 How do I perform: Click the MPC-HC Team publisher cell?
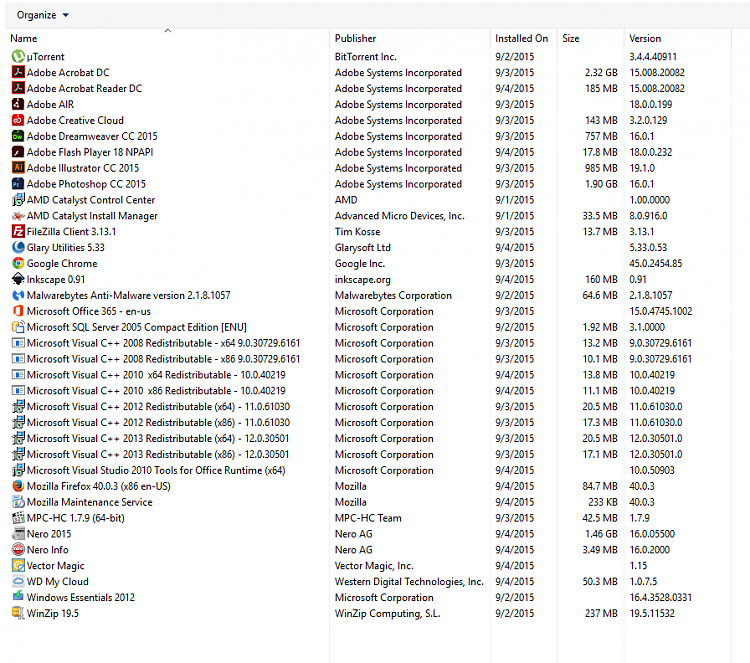pos(368,518)
